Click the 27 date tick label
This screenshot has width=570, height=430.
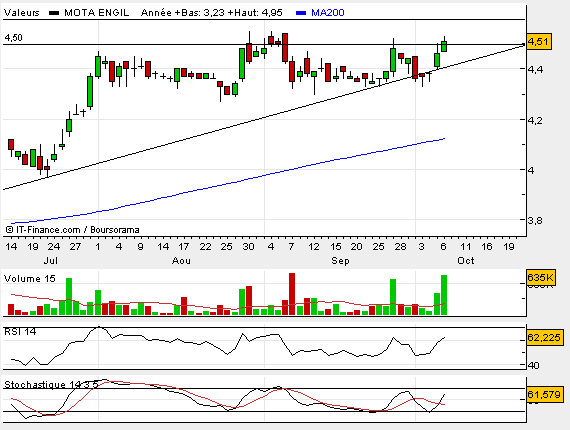(x=75, y=246)
